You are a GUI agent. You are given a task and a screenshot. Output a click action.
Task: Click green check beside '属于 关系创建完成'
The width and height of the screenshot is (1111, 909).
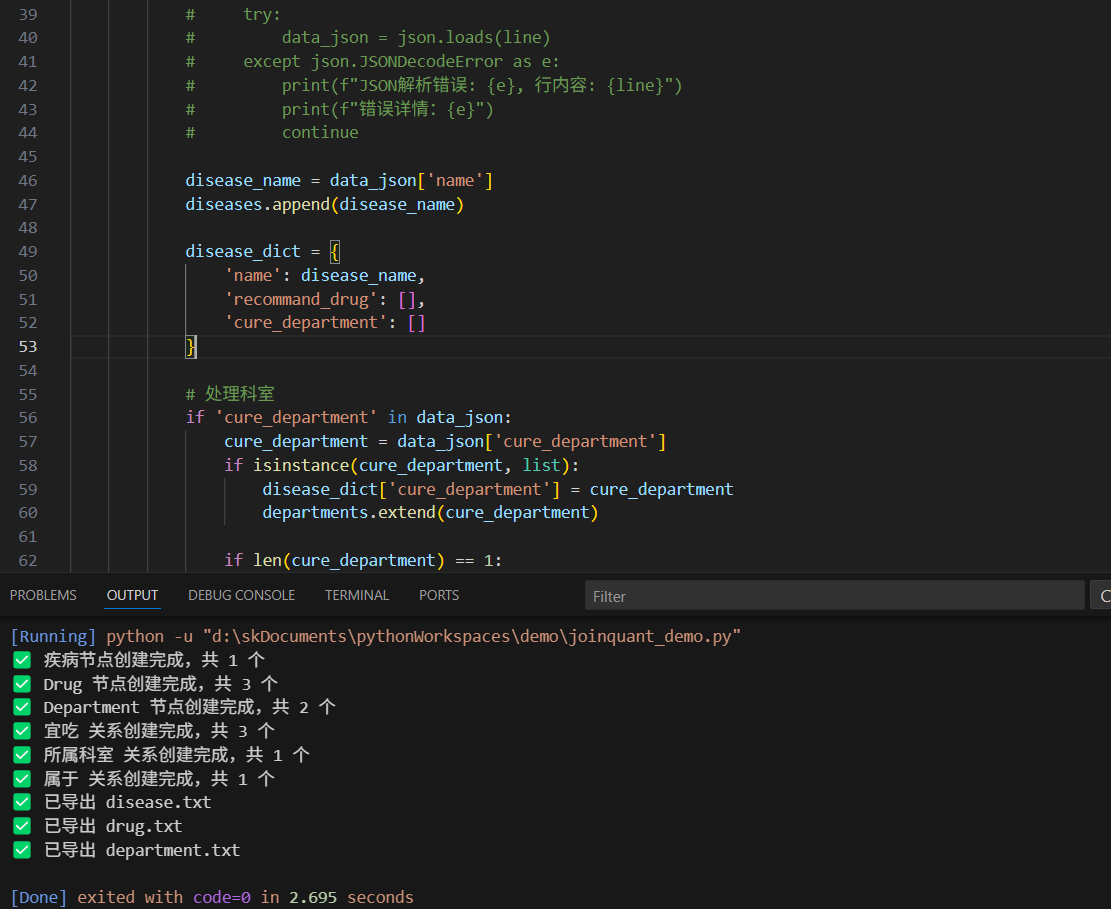pos(22,779)
